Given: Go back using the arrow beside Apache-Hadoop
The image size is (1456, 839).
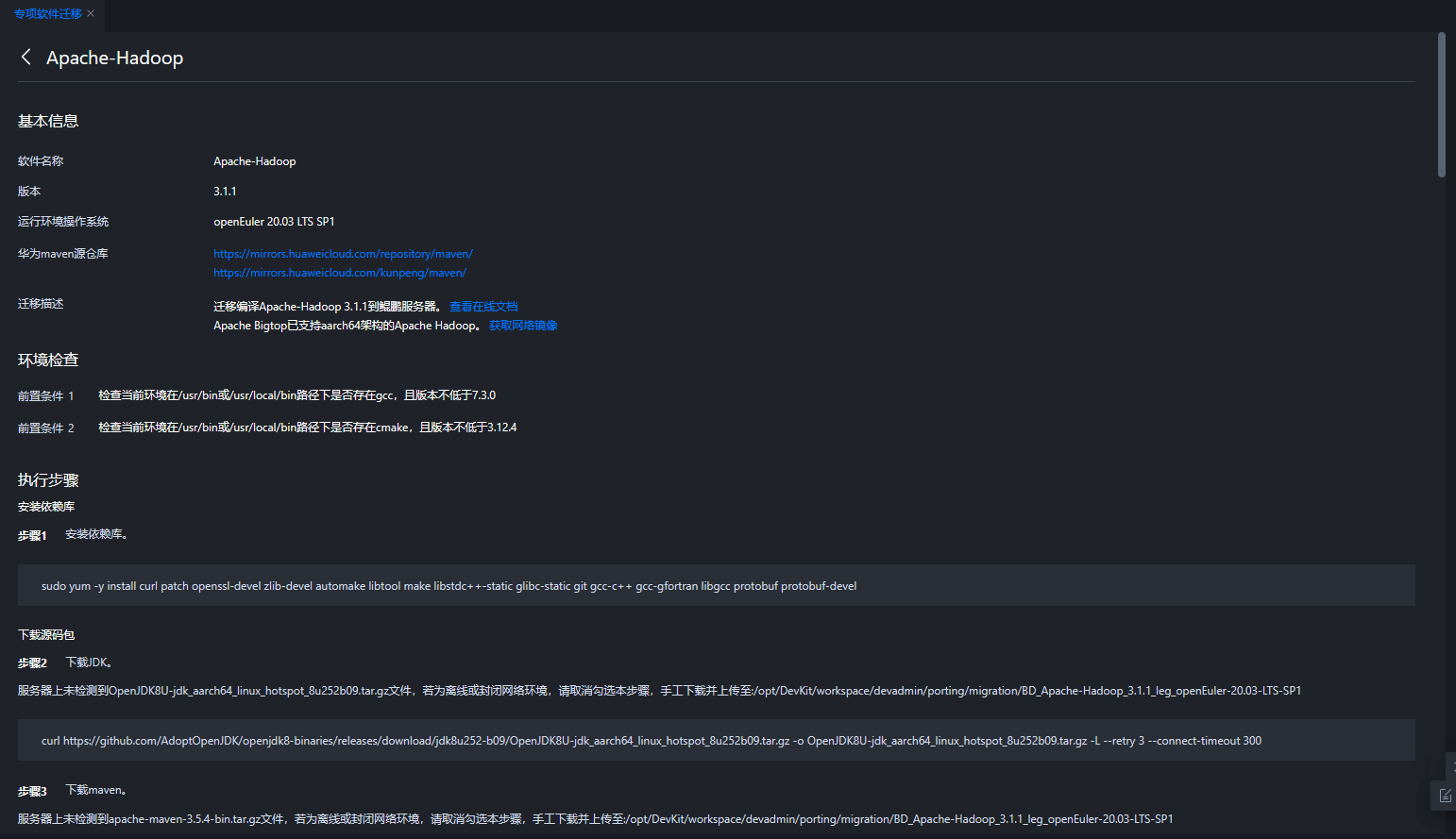Looking at the screenshot, I should pos(26,58).
